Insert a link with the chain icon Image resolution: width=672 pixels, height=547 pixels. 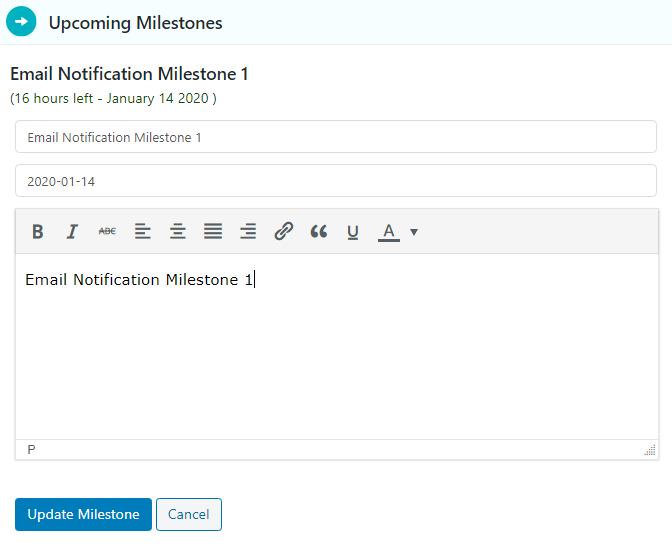tap(283, 231)
